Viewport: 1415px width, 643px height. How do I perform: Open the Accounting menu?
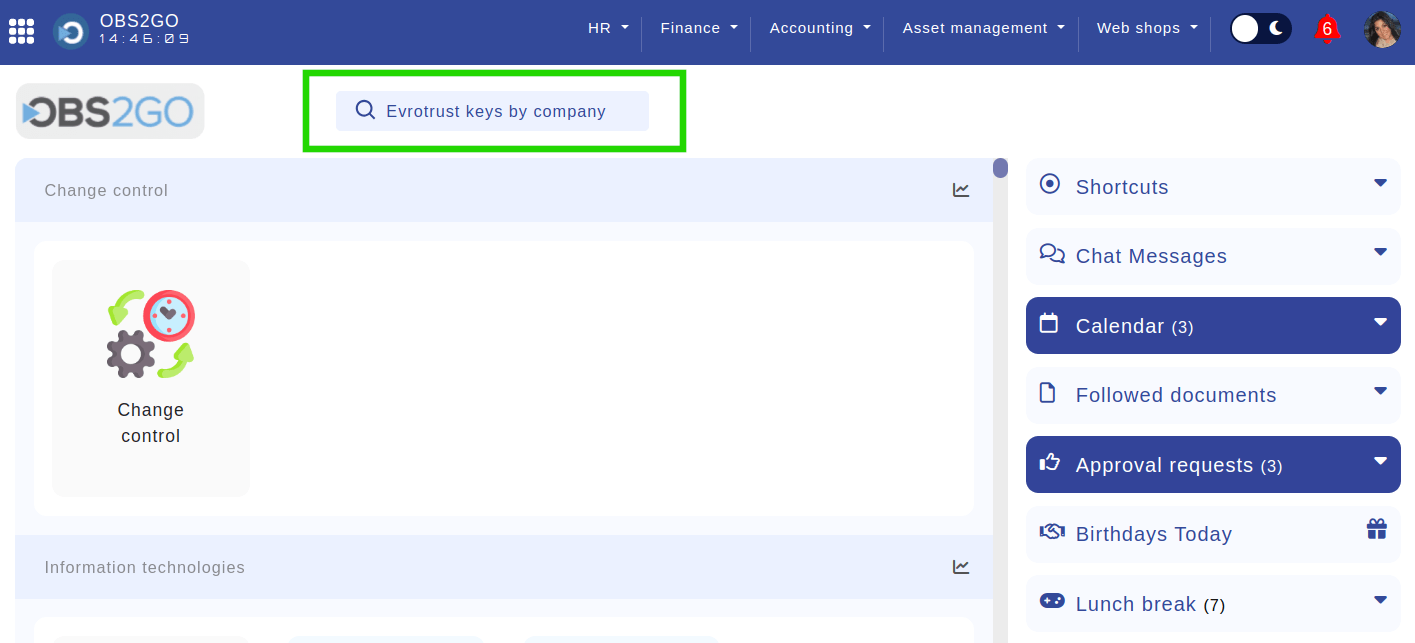pyautogui.click(x=819, y=28)
